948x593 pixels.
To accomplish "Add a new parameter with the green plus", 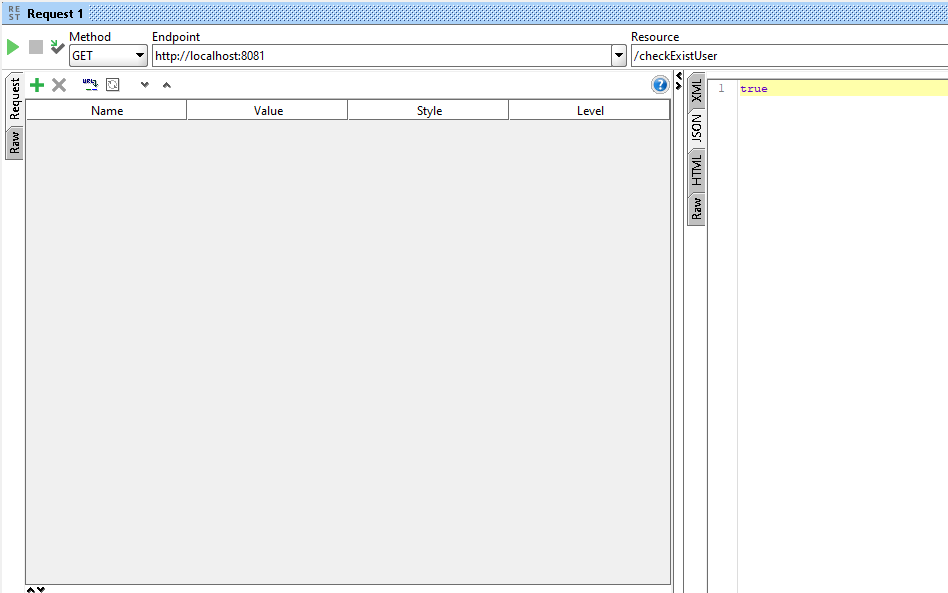I will (37, 85).
